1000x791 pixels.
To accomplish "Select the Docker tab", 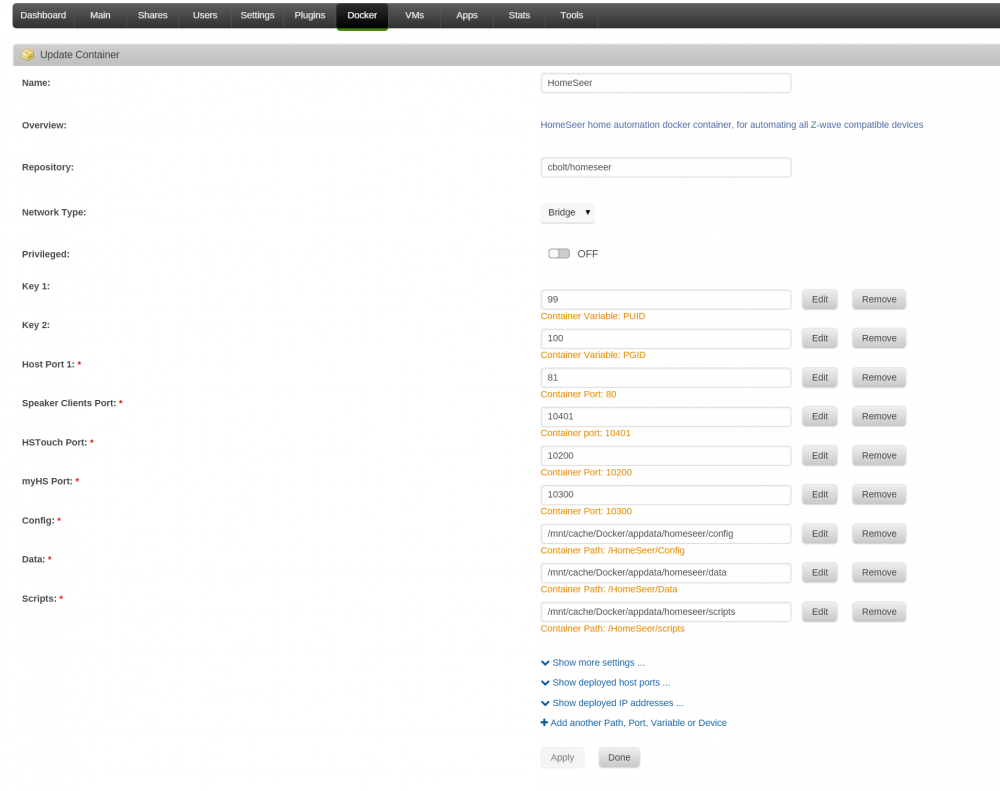I will (x=362, y=15).
